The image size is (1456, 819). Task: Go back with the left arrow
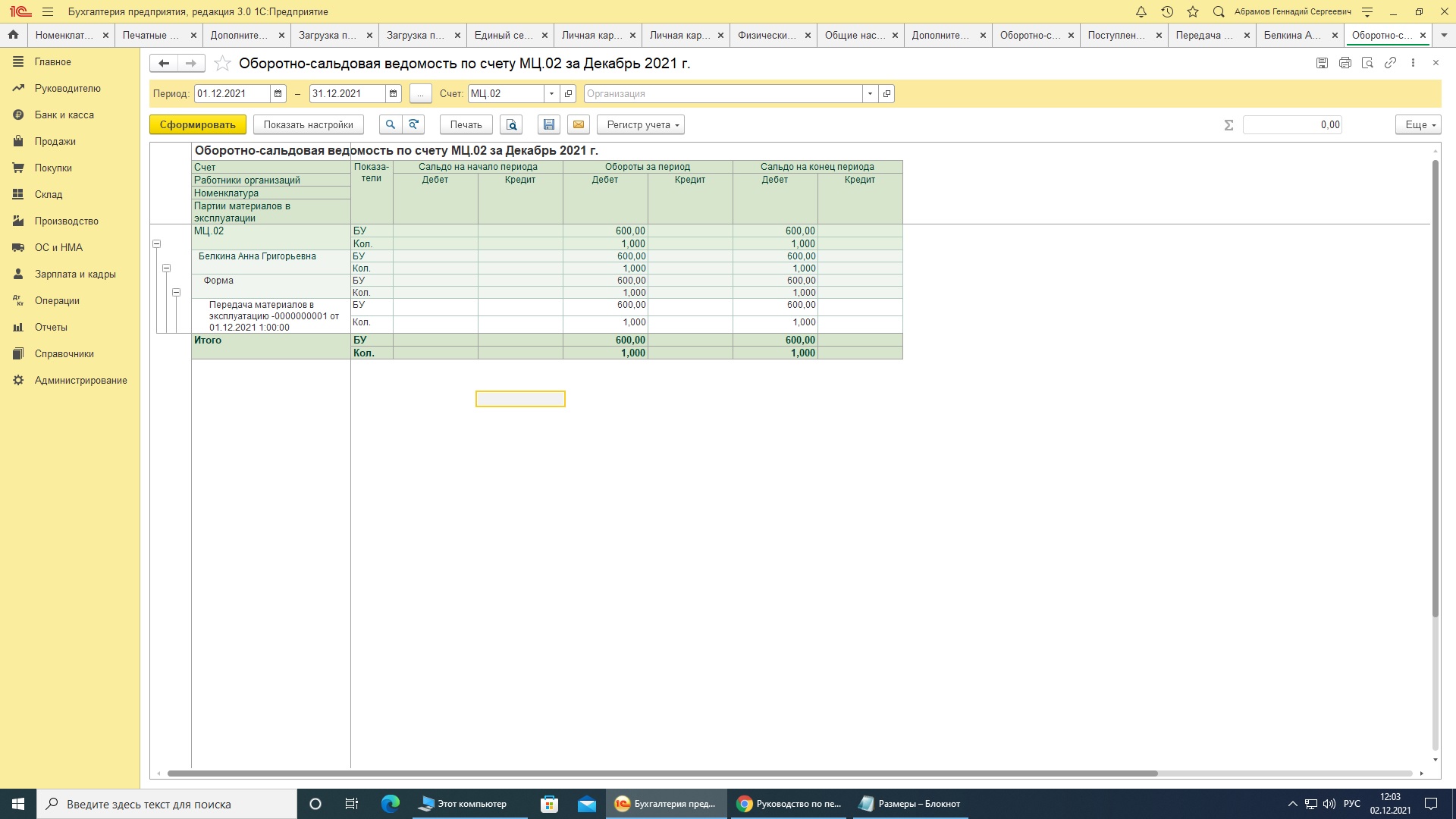(164, 63)
